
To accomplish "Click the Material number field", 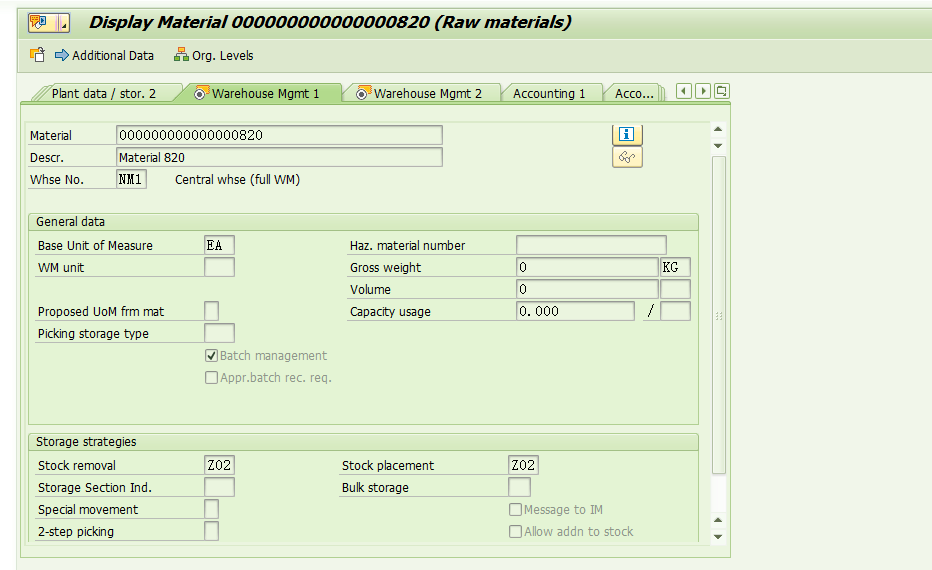I will 279,135.
